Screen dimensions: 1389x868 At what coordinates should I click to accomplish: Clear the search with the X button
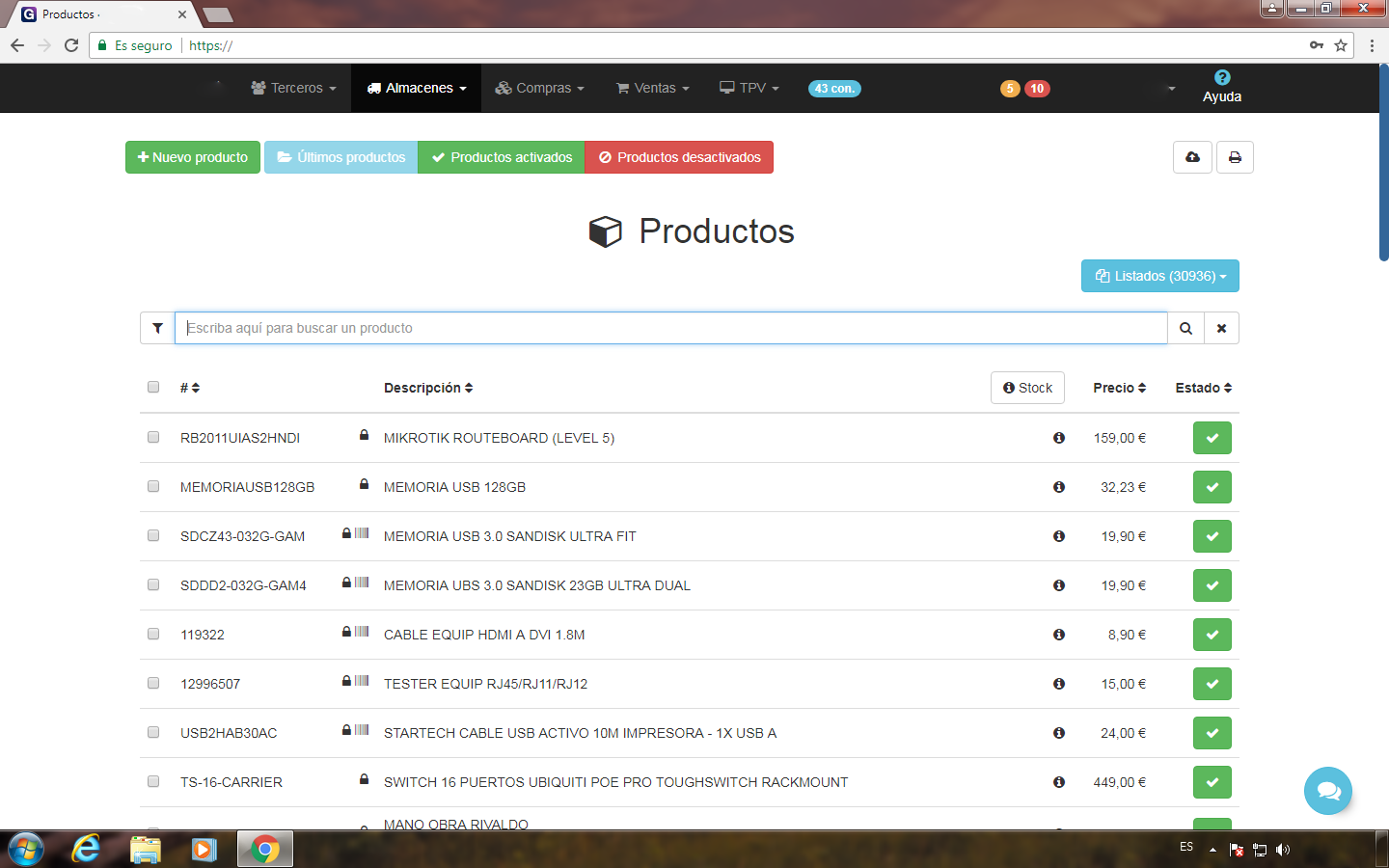pyautogui.click(x=1221, y=328)
